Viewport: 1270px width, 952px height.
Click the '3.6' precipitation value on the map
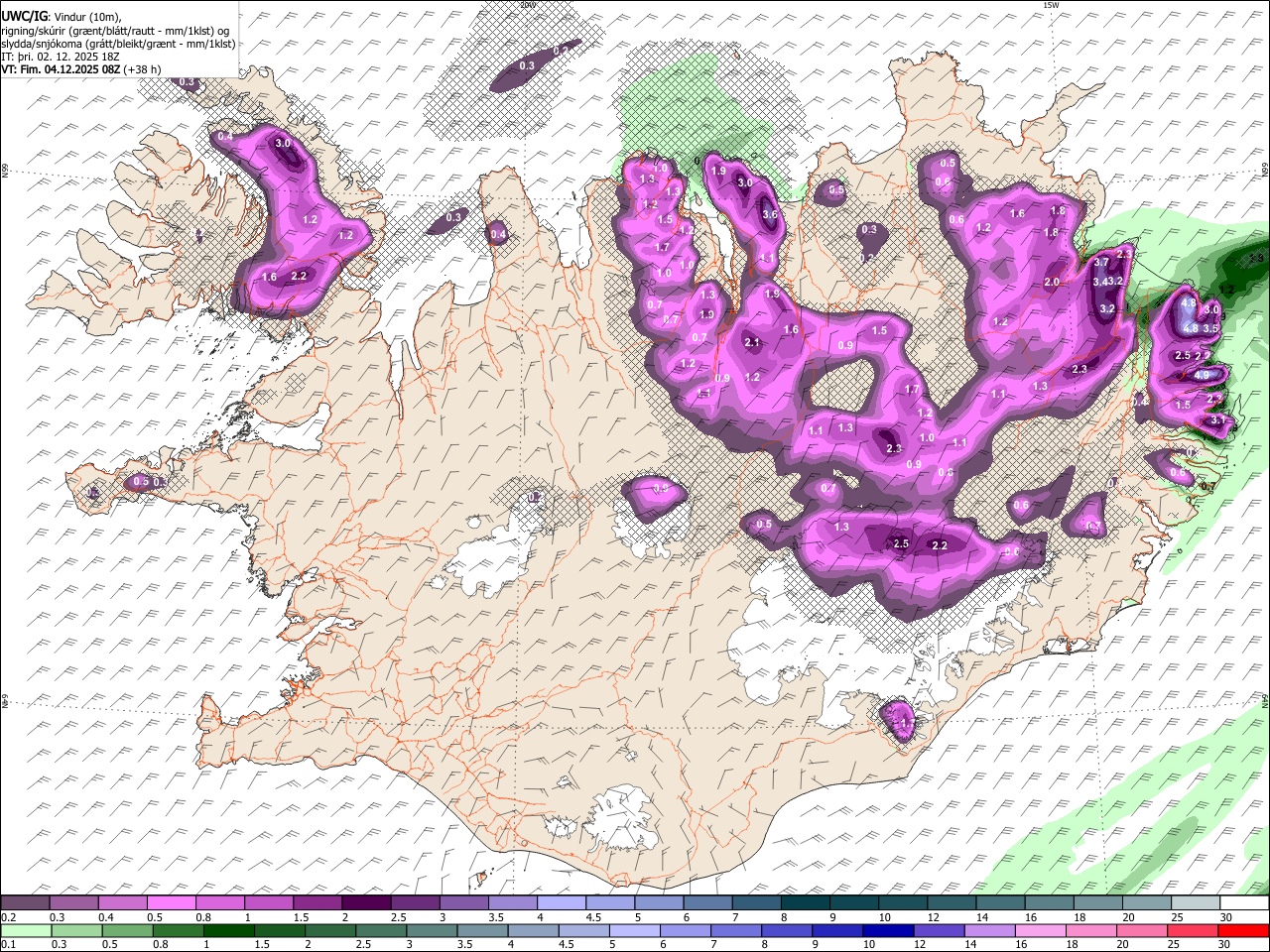770,214
